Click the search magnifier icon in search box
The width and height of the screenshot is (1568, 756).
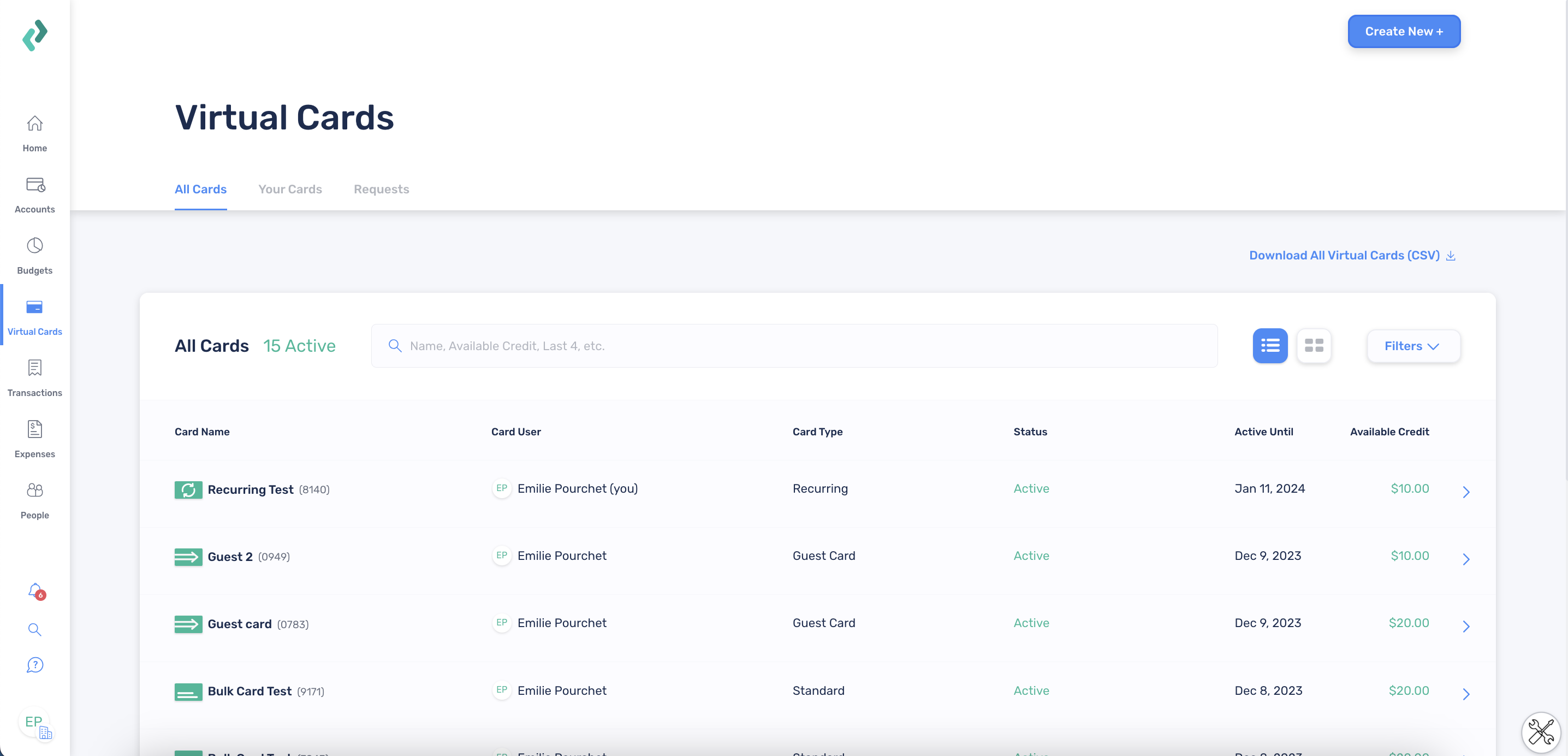click(x=395, y=346)
